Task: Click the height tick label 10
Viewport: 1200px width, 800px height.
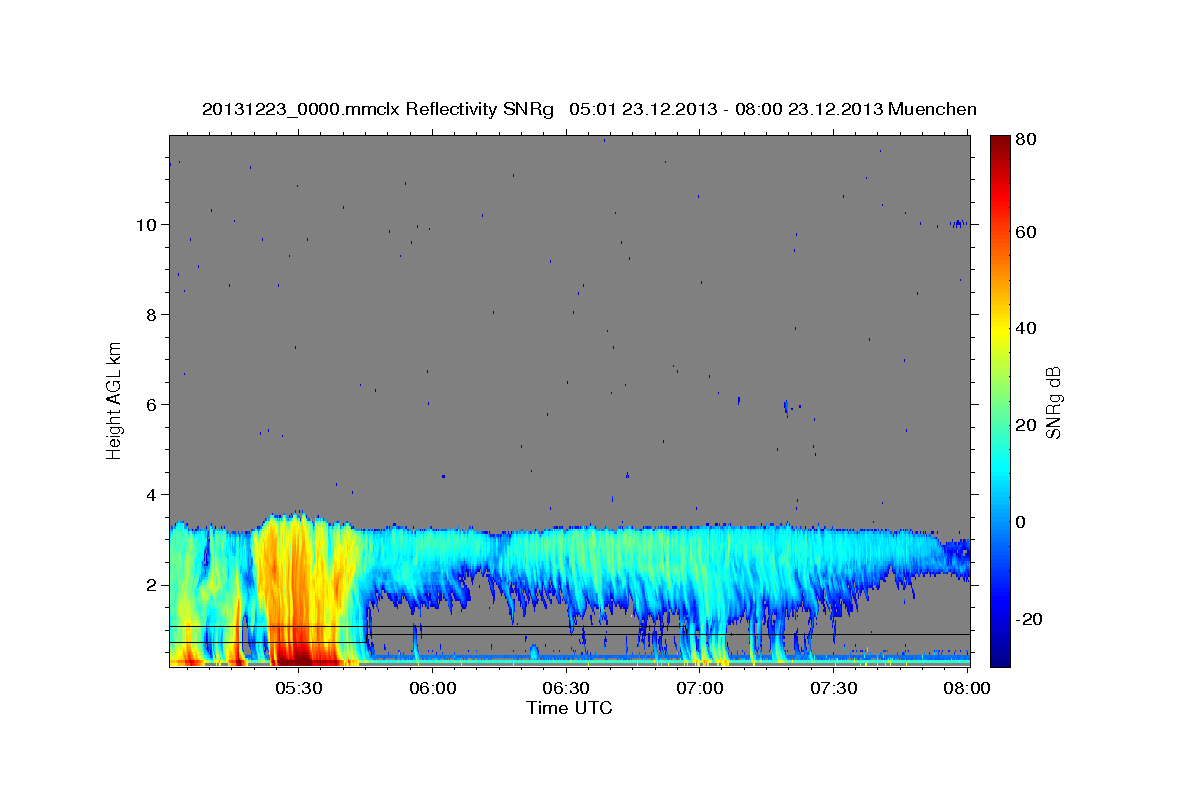Action: pos(147,224)
